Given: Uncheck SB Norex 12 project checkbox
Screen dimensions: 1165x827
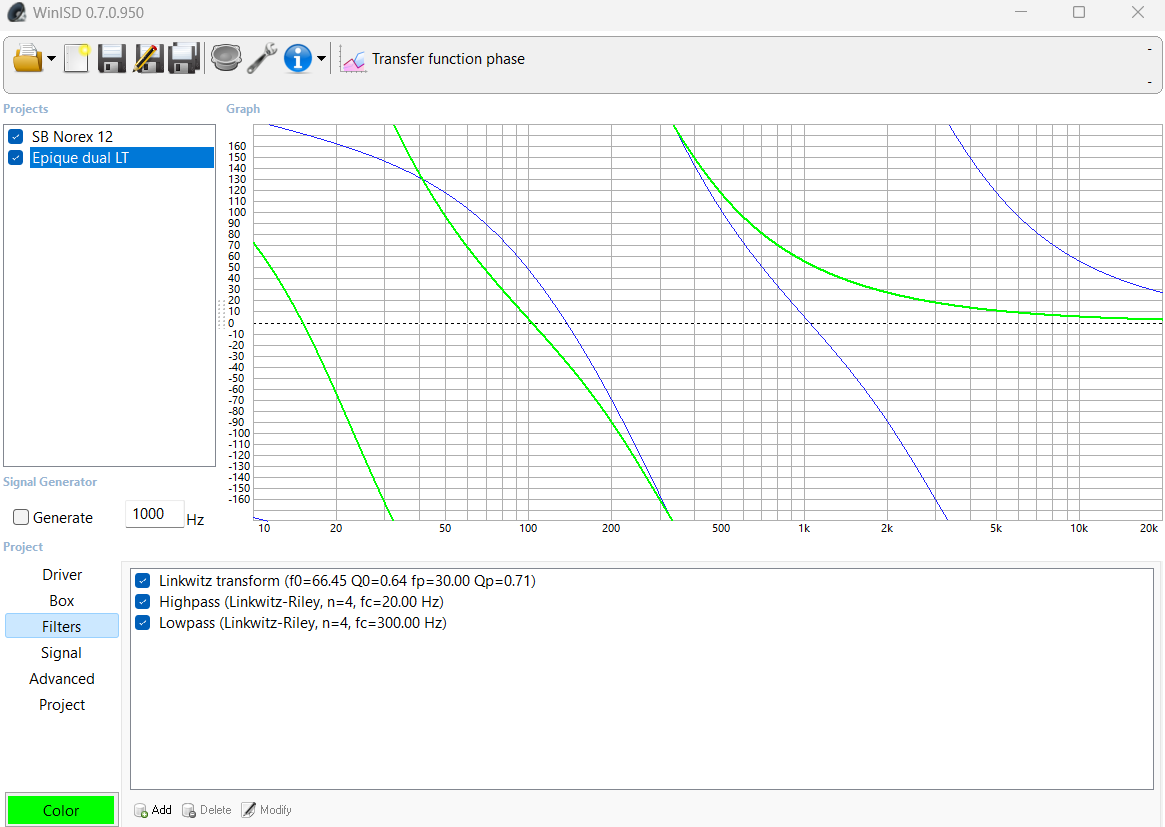Looking at the screenshot, I should (x=16, y=137).
